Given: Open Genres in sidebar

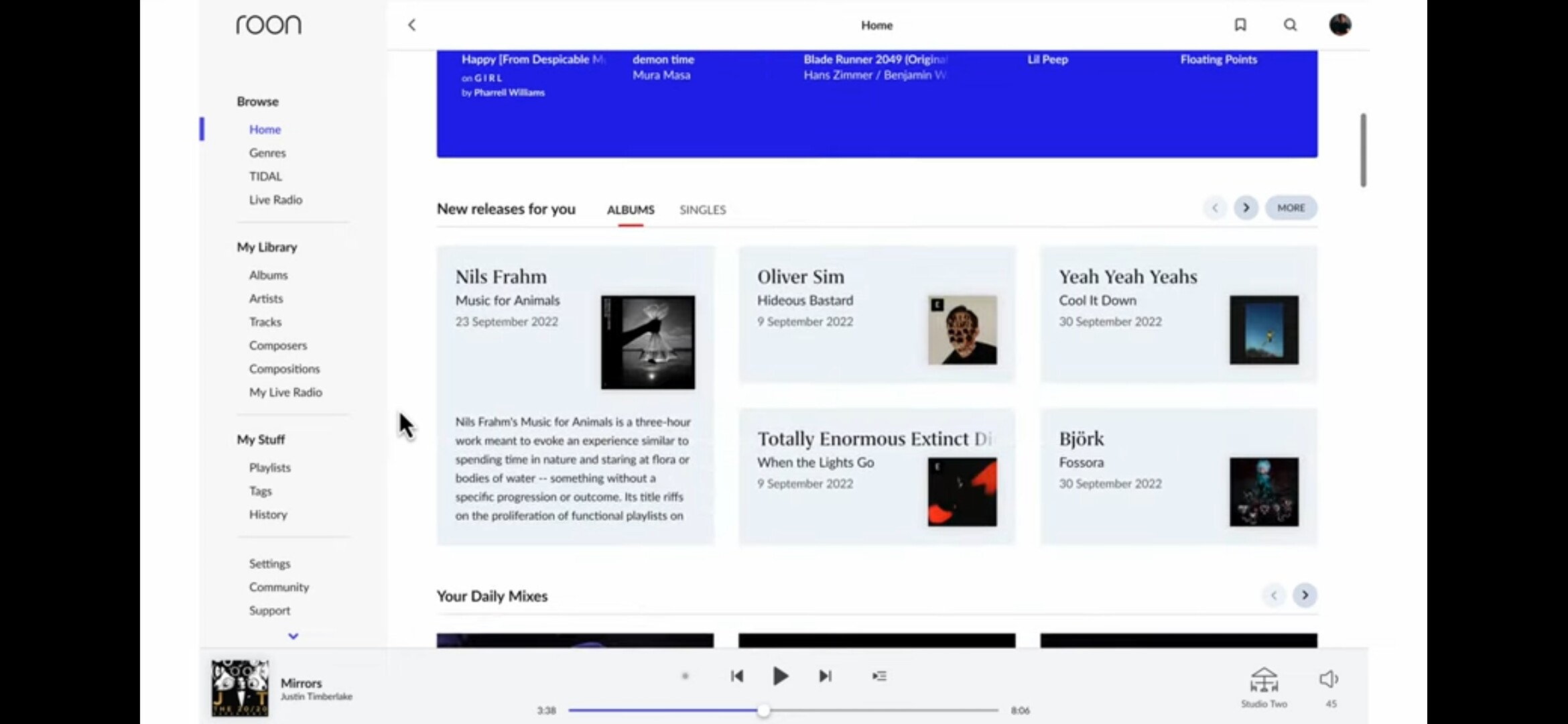Looking at the screenshot, I should point(267,153).
